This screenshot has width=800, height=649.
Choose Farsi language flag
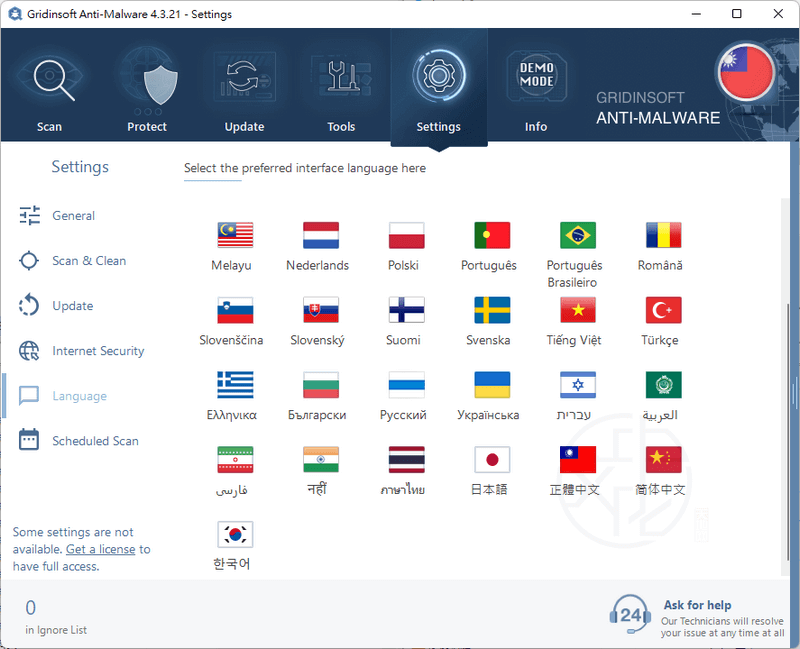click(x=235, y=460)
